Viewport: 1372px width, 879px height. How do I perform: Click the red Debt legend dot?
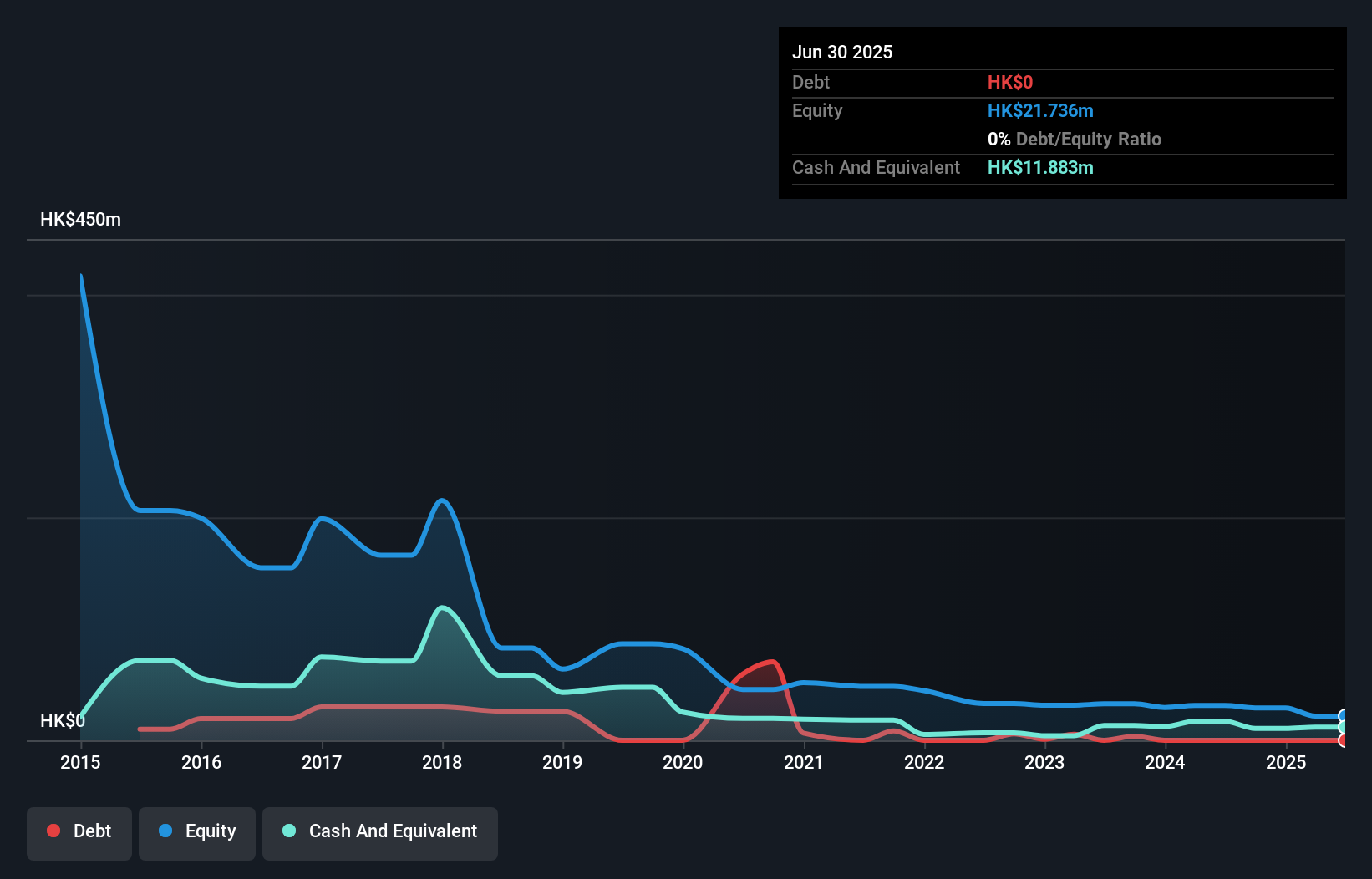click(x=53, y=831)
